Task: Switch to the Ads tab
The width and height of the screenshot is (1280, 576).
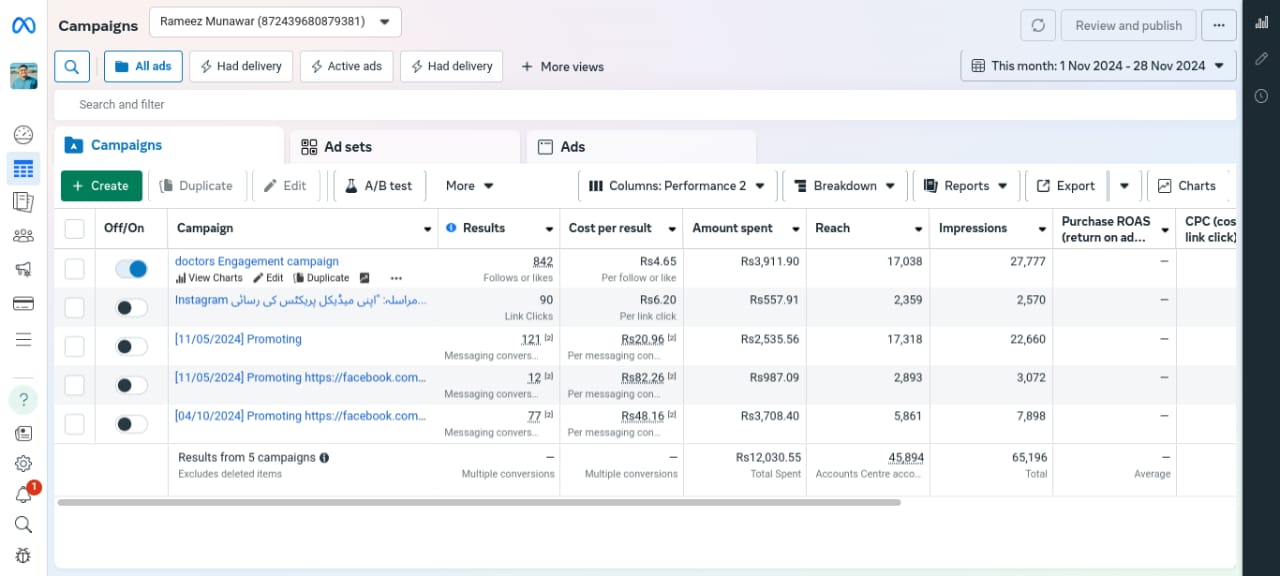Action: (x=640, y=147)
